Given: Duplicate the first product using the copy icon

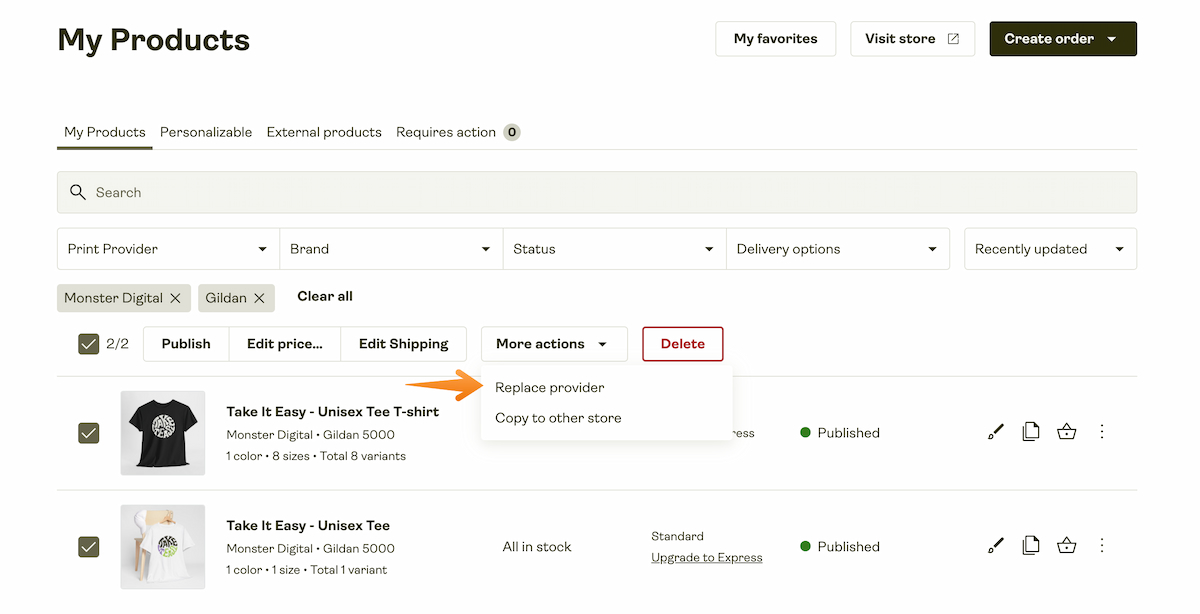Looking at the screenshot, I should pyautogui.click(x=1031, y=431).
